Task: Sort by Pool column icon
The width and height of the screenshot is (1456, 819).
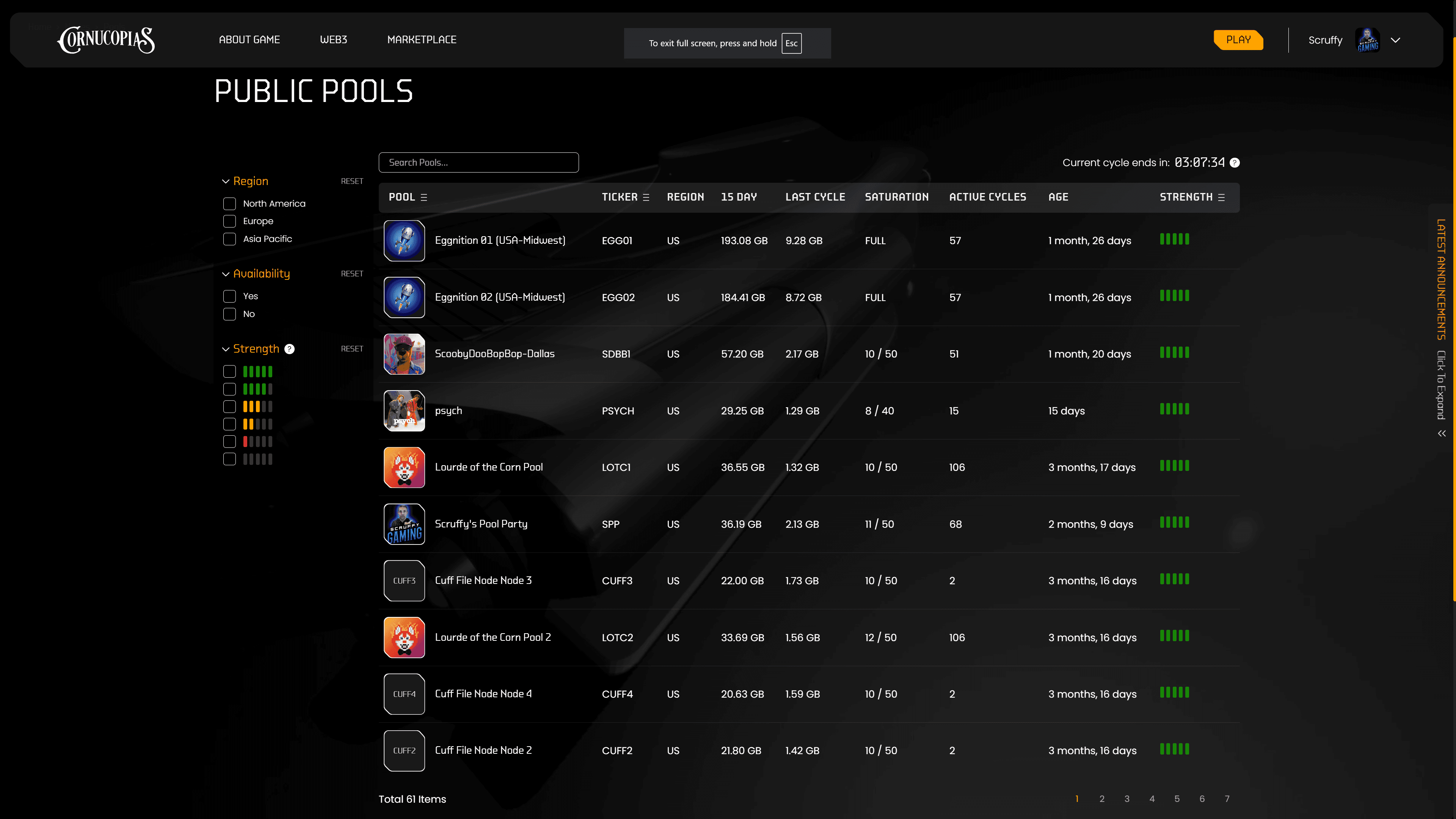Action: [424, 197]
